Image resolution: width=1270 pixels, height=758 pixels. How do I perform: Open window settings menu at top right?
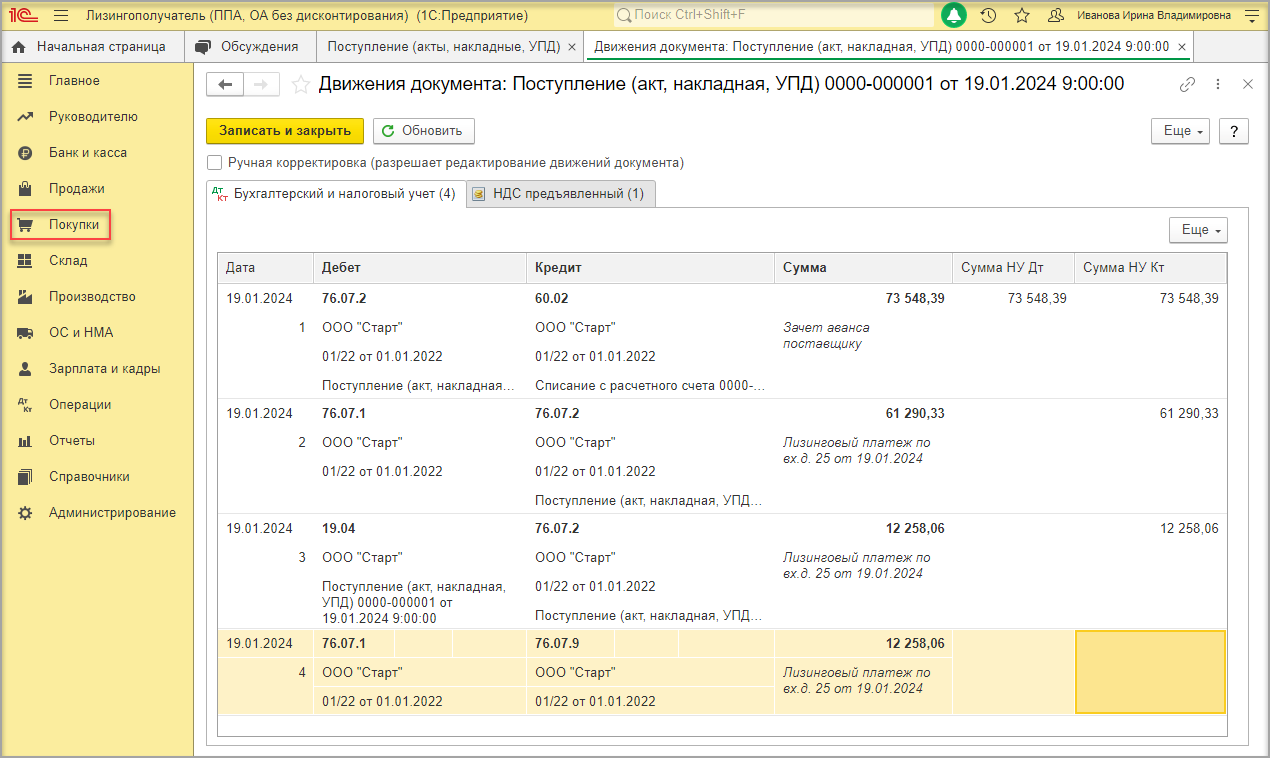click(1251, 15)
